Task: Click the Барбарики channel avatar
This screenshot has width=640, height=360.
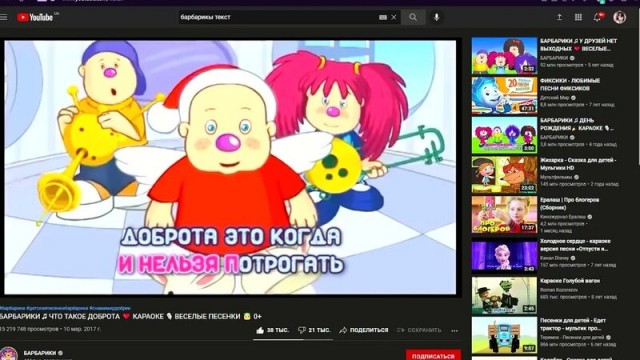Action: pyautogui.click(x=8, y=353)
